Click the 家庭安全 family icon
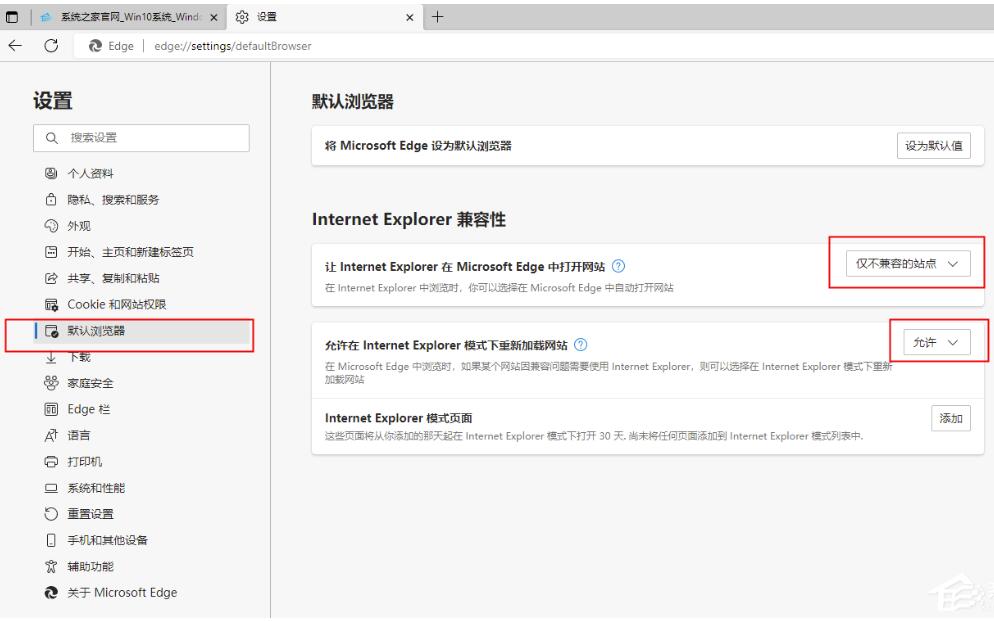Screen dimensions: 994x621 pyautogui.click(x=51, y=383)
